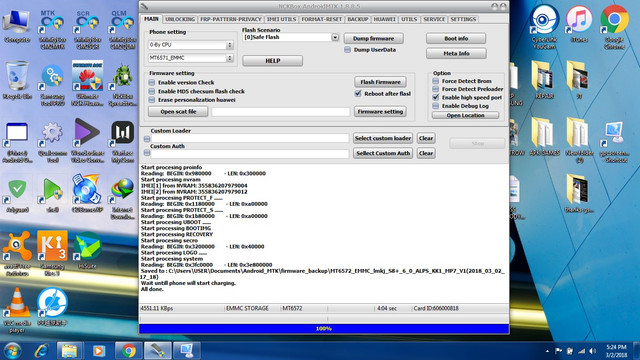Open the BACKUP tab
640x360 pixels.
(358, 19)
